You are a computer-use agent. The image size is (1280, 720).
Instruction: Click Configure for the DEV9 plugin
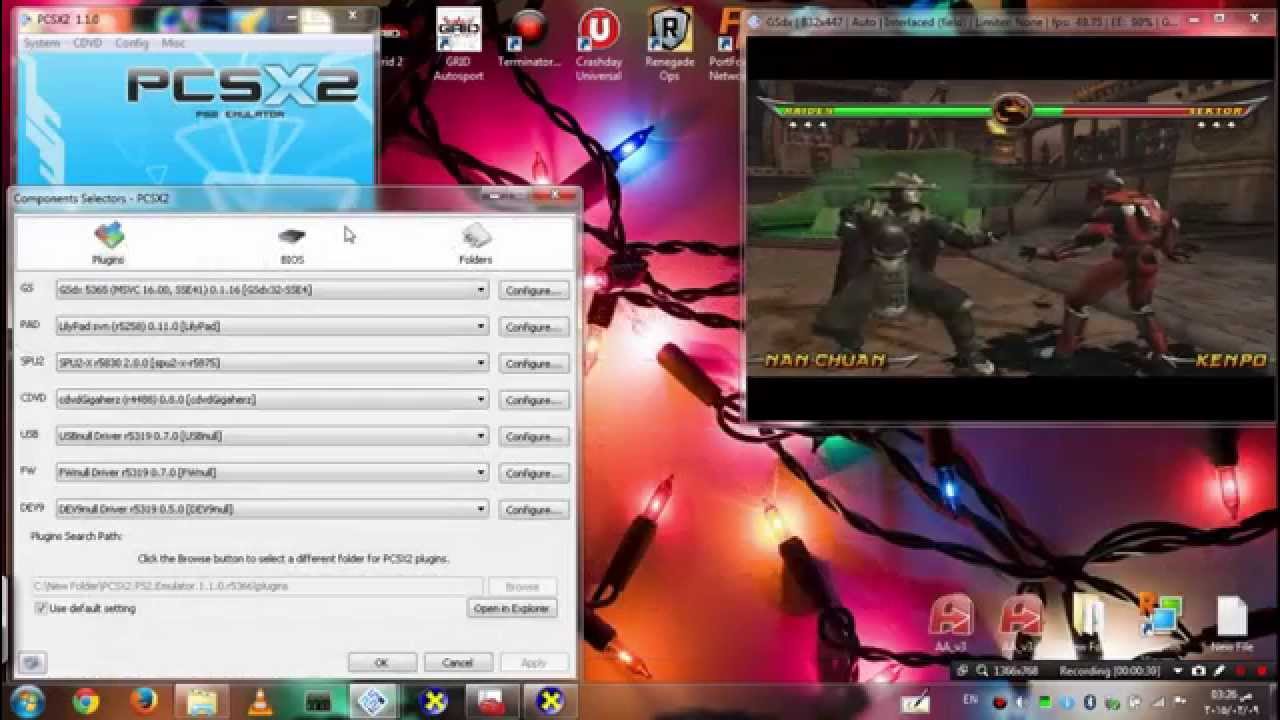click(533, 510)
